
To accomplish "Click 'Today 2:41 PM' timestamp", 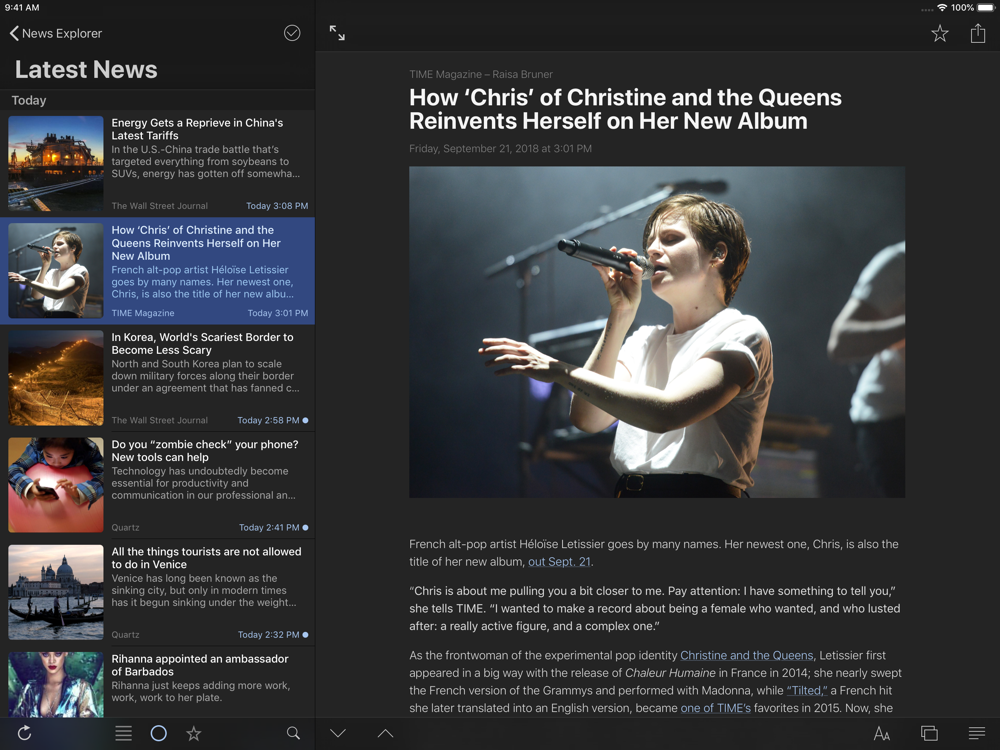I will click(x=268, y=527).
